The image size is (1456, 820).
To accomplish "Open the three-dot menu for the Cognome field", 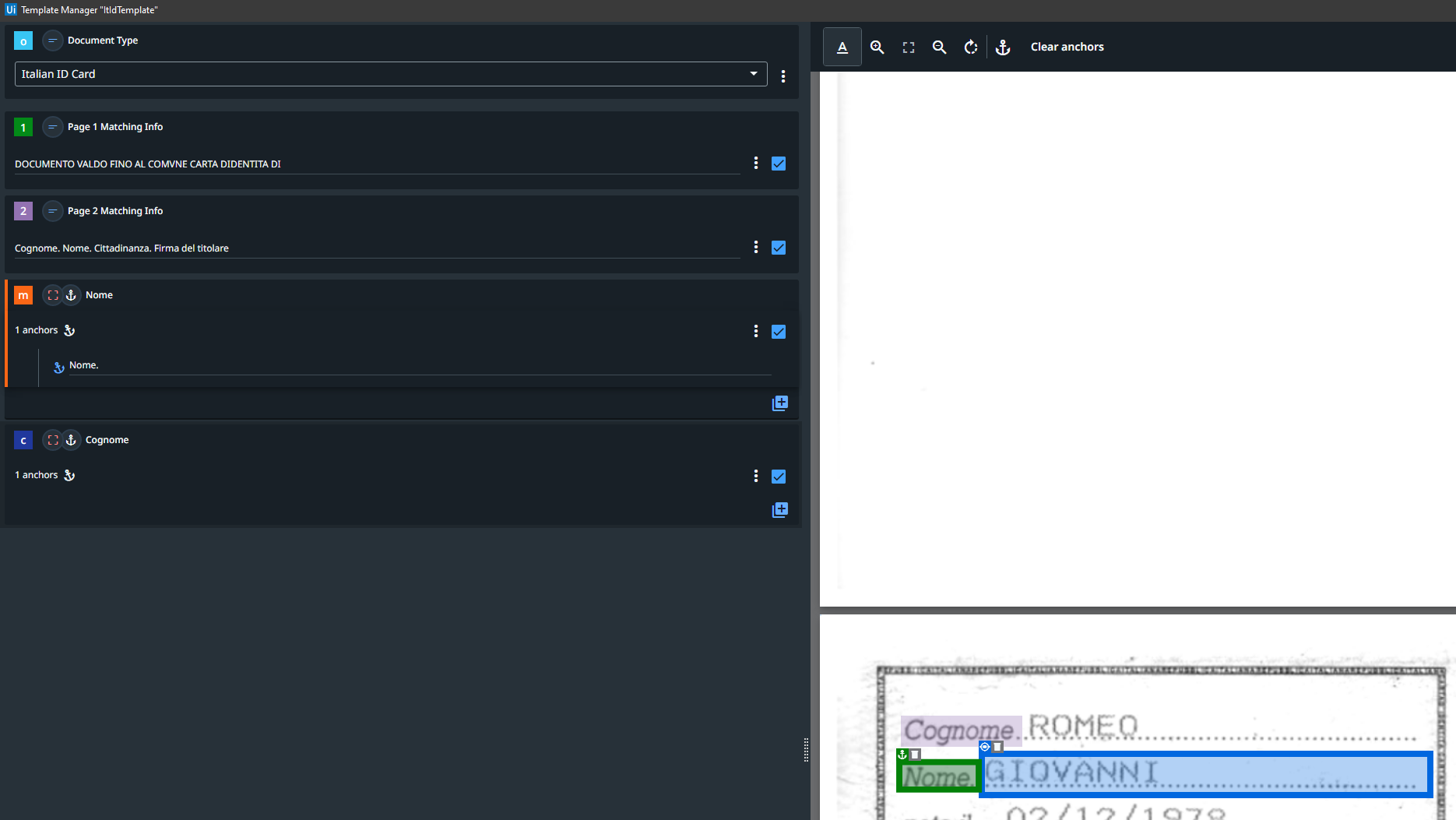I will (x=756, y=476).
